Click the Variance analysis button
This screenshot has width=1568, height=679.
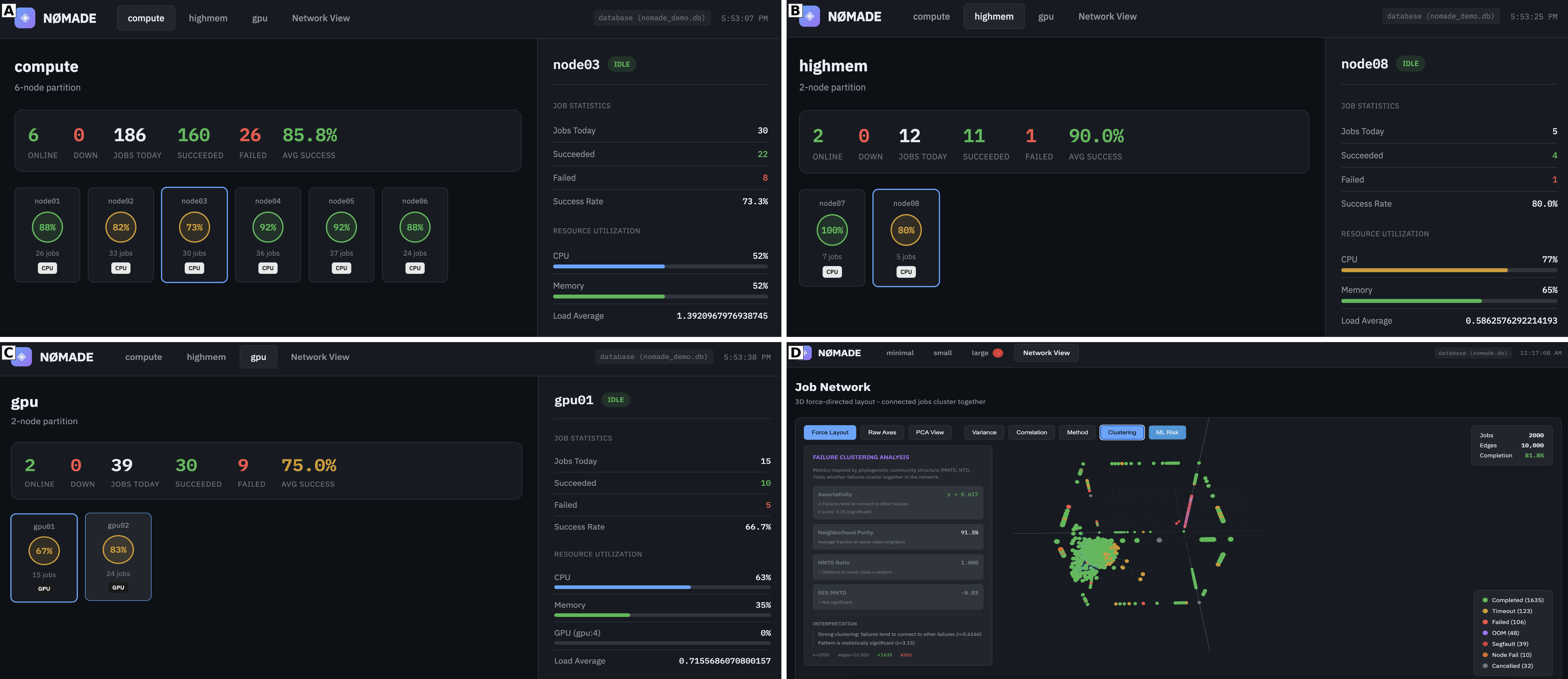point(984,432)
